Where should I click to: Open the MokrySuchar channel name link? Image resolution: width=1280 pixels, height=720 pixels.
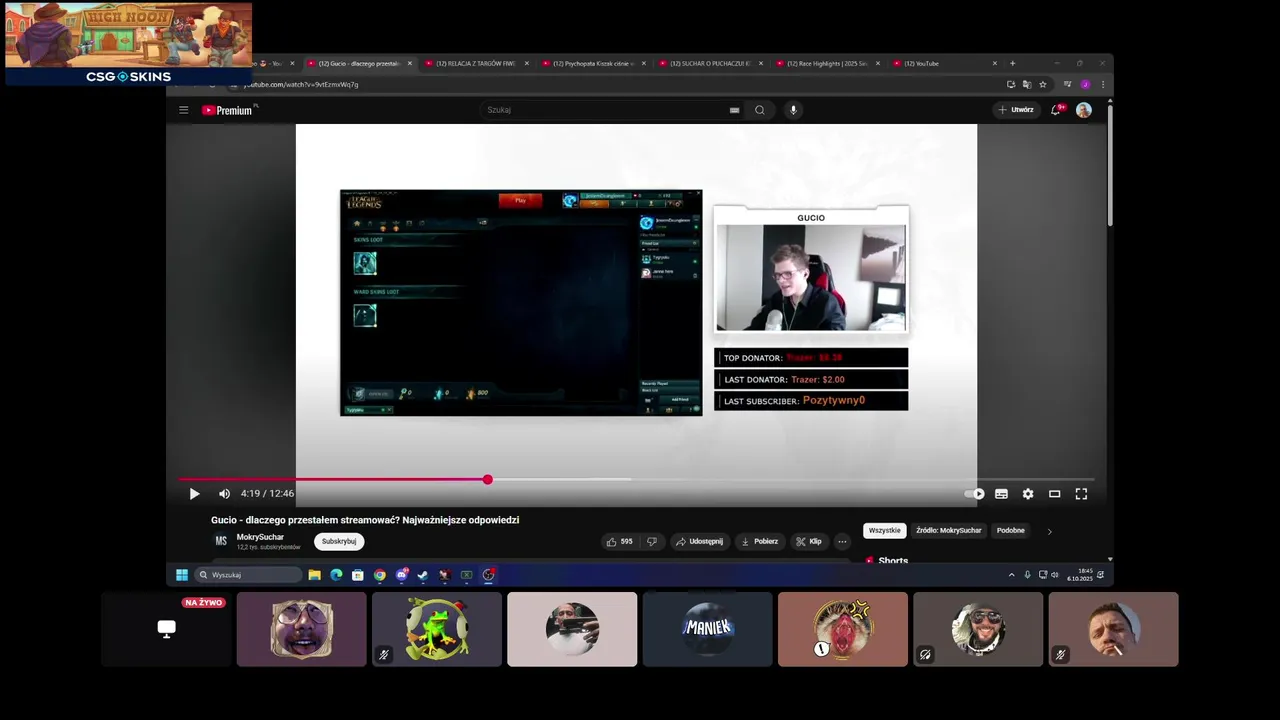click(260, 537)
